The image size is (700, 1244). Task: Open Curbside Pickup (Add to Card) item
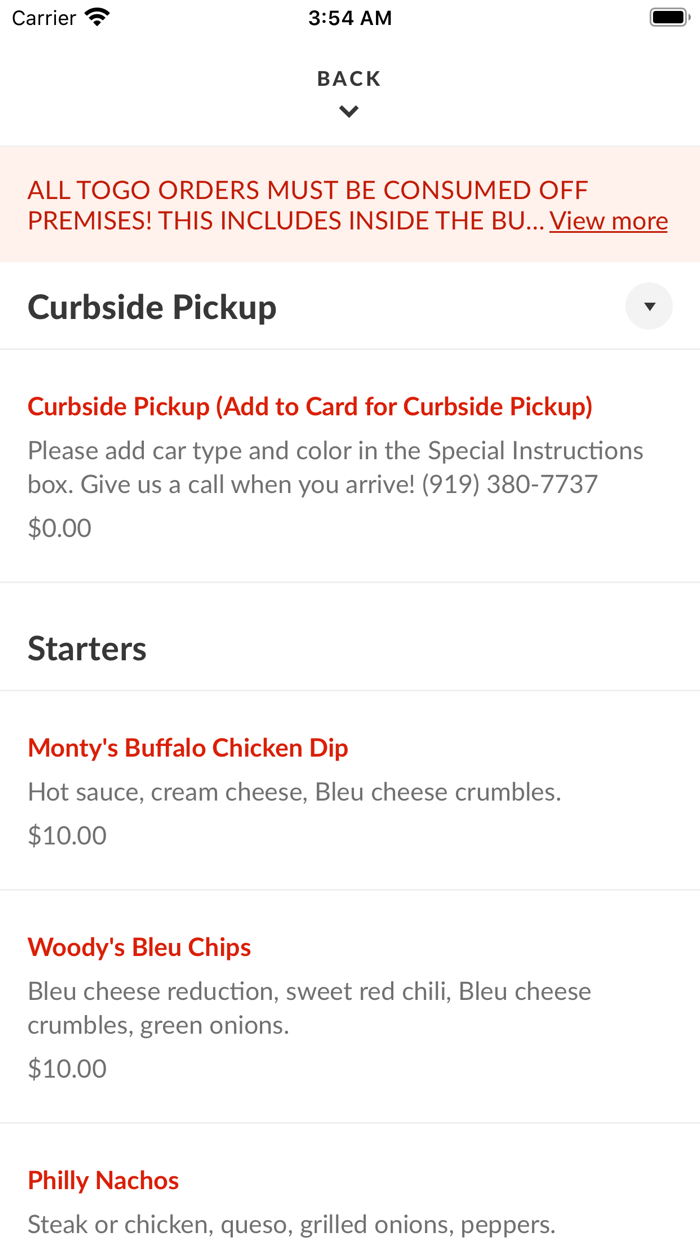pos(310,407)
